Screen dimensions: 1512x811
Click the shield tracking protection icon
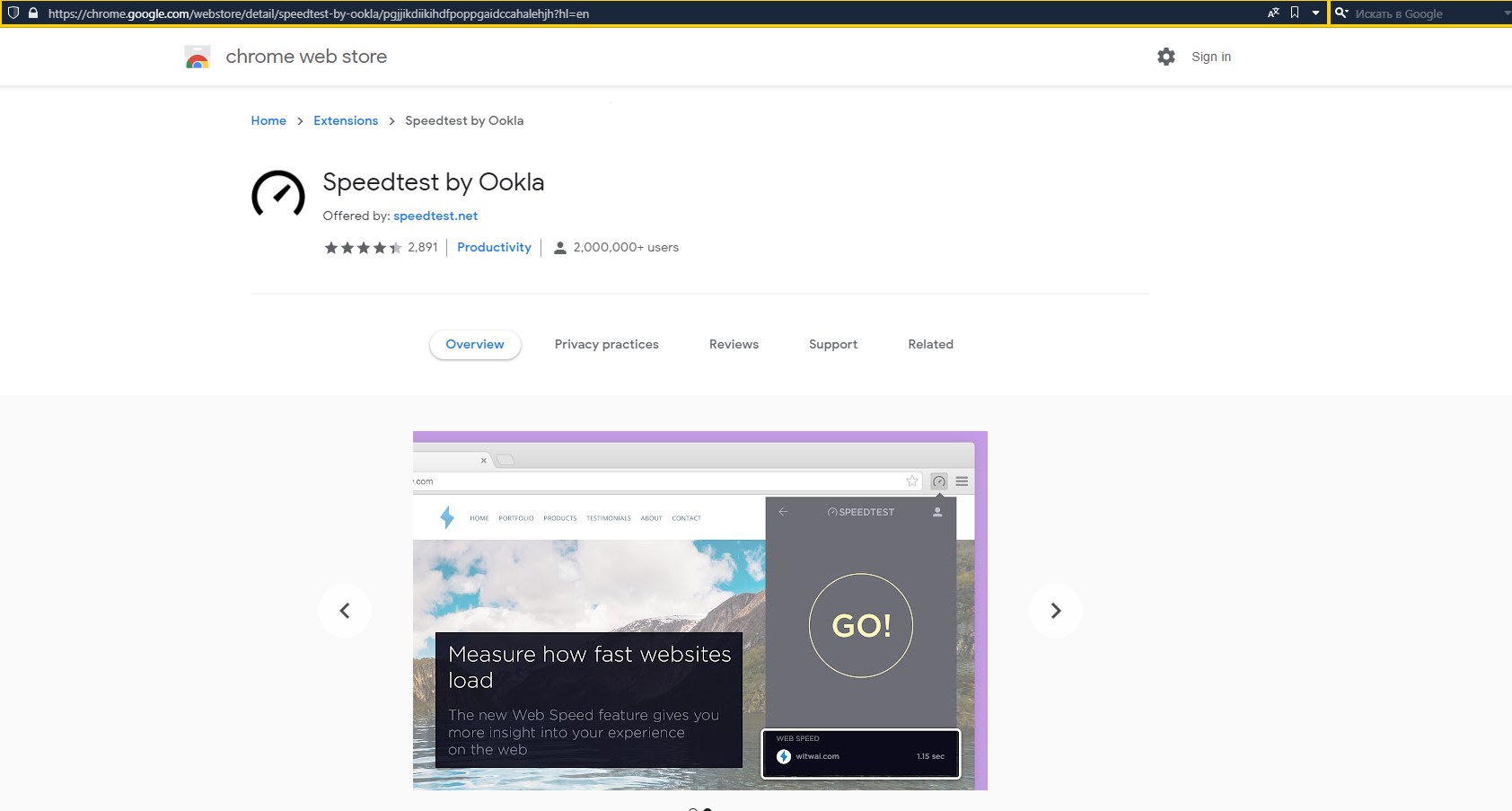coord(13,13)
